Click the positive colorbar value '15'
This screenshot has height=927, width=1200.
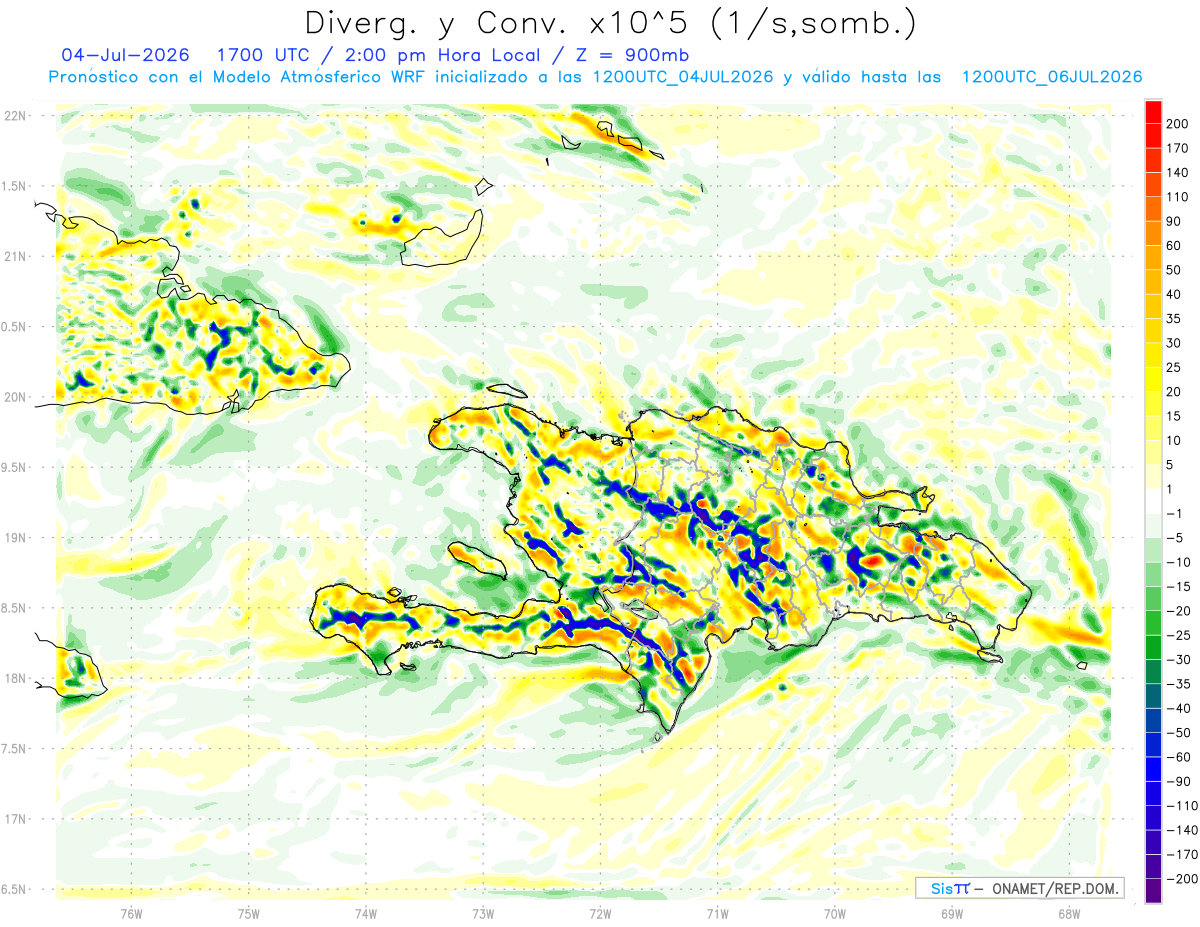1175,416
